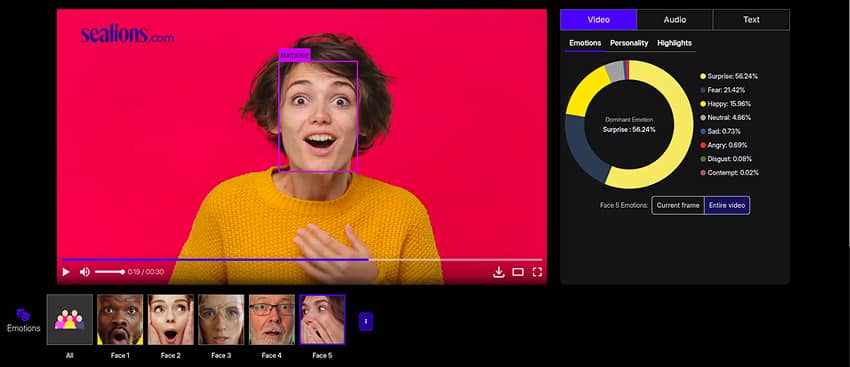The height and width of the screenshot is (367, 850).
Task: Switch to the Personality sub-tab
Action: (x=629, y=43)
